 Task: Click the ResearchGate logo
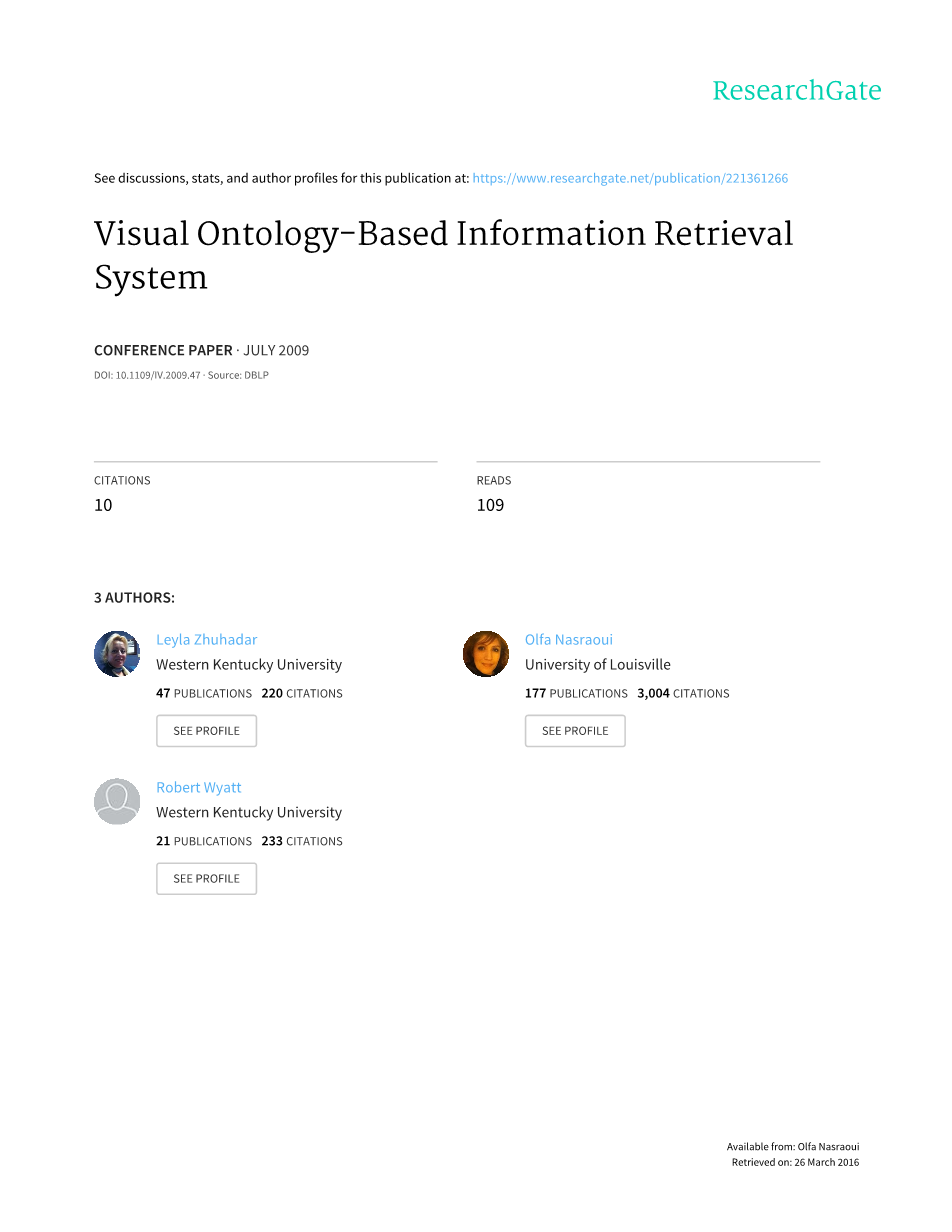click(x=796, y=91)
